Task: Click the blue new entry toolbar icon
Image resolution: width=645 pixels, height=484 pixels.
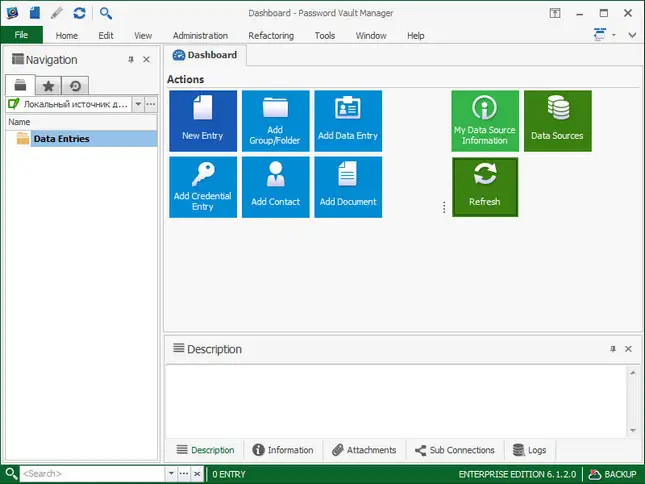Action: tap(35, 13)
